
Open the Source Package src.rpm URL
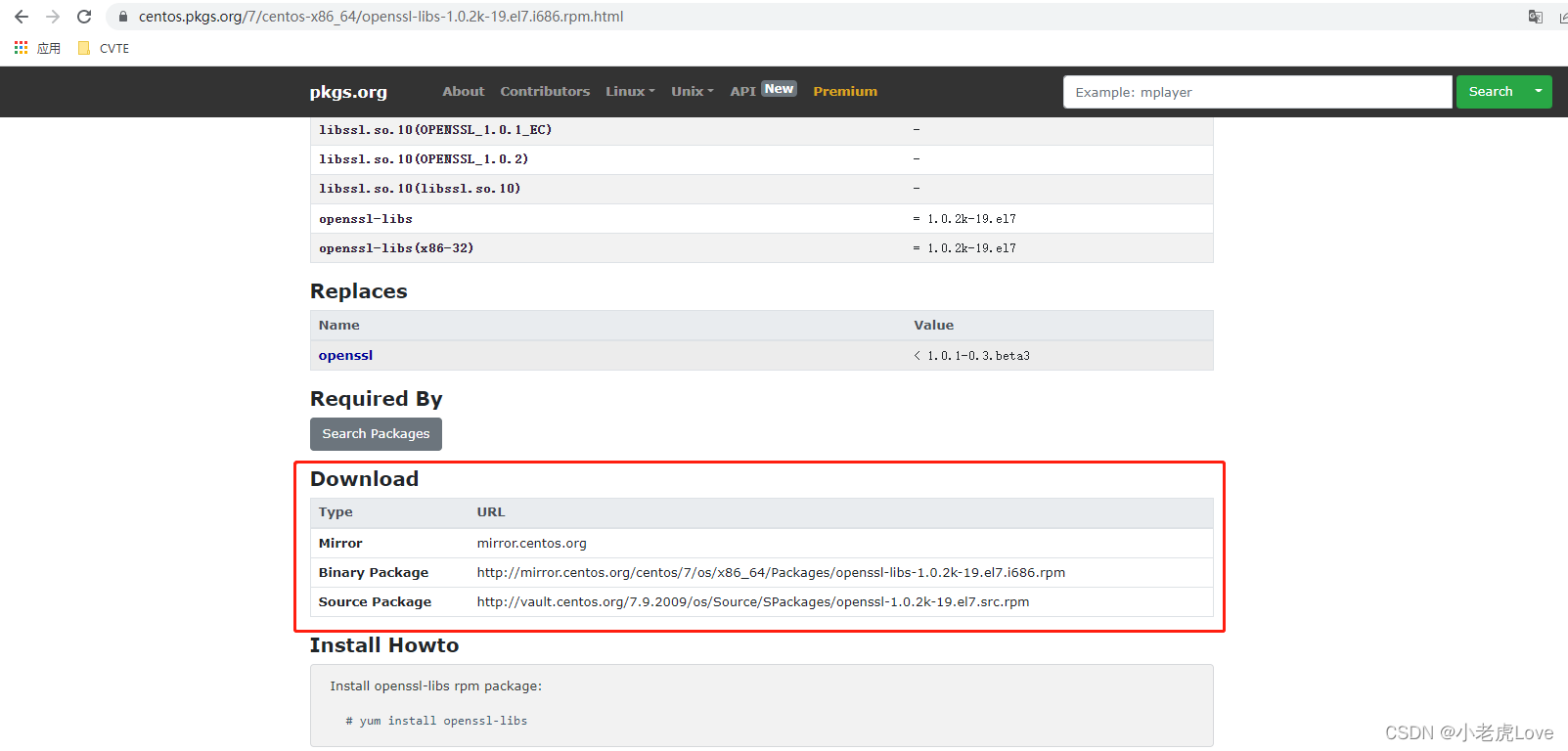click(x=753, y=602)
